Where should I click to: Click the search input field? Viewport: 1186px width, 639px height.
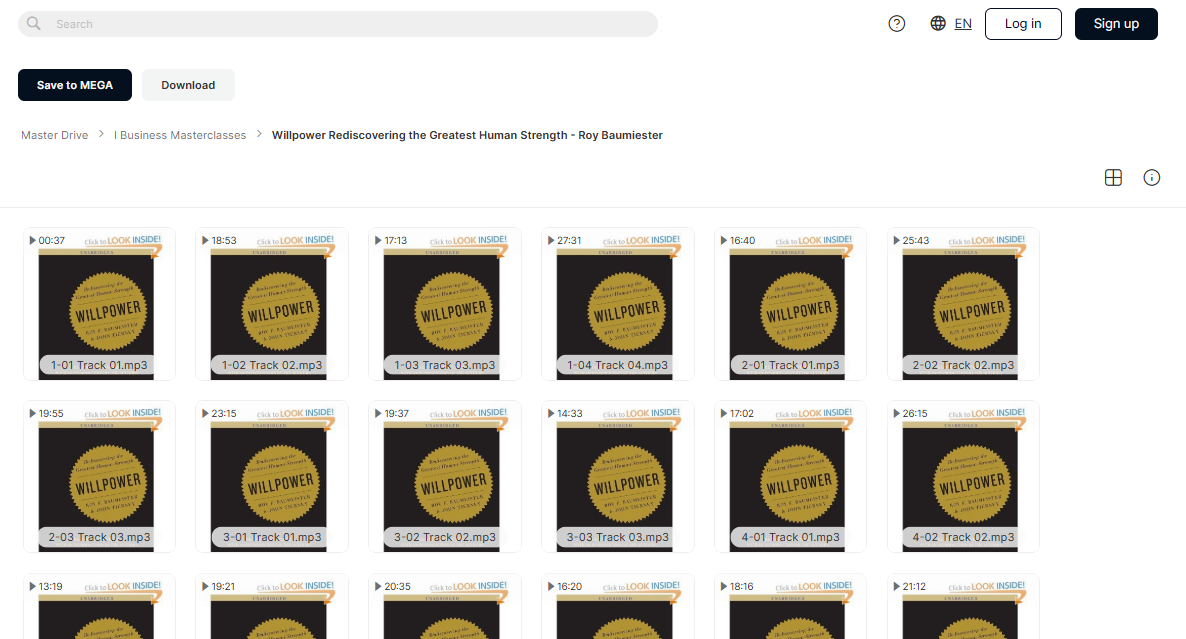[337, 23]
